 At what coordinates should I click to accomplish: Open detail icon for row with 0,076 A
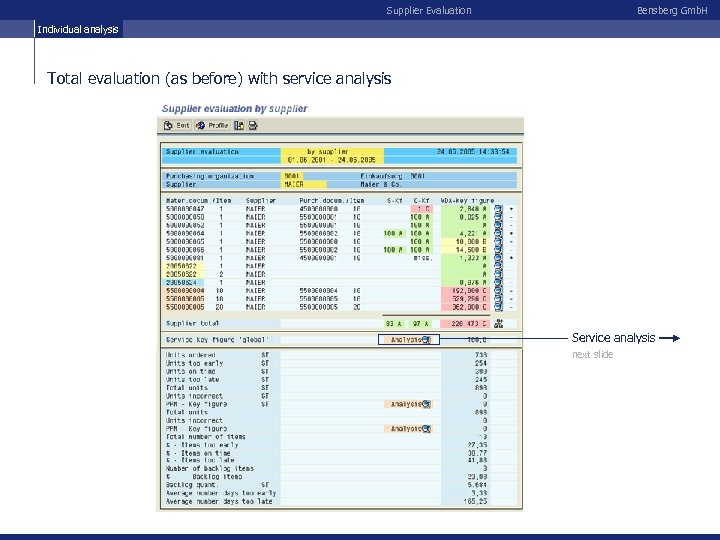click(x=498, y=282)
